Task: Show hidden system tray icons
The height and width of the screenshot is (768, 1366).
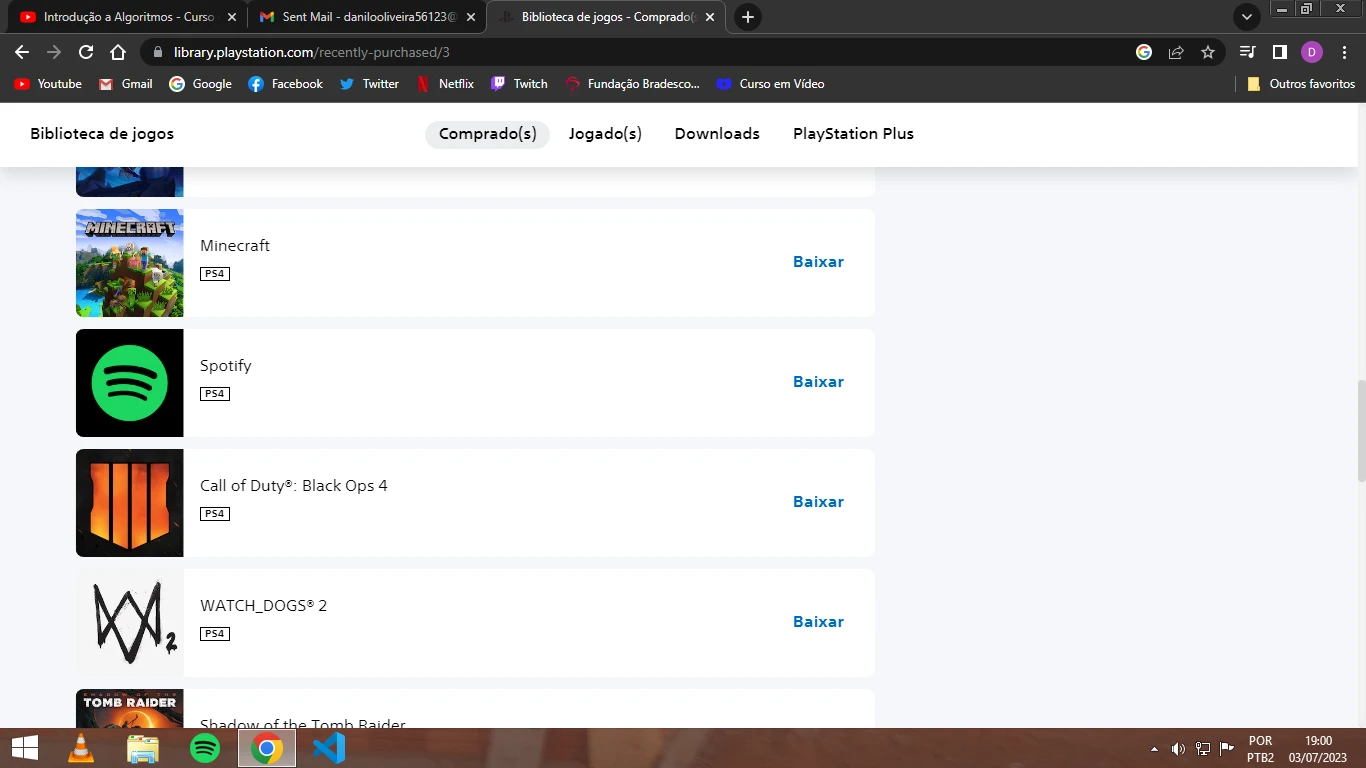Action: click(1155, 749)
